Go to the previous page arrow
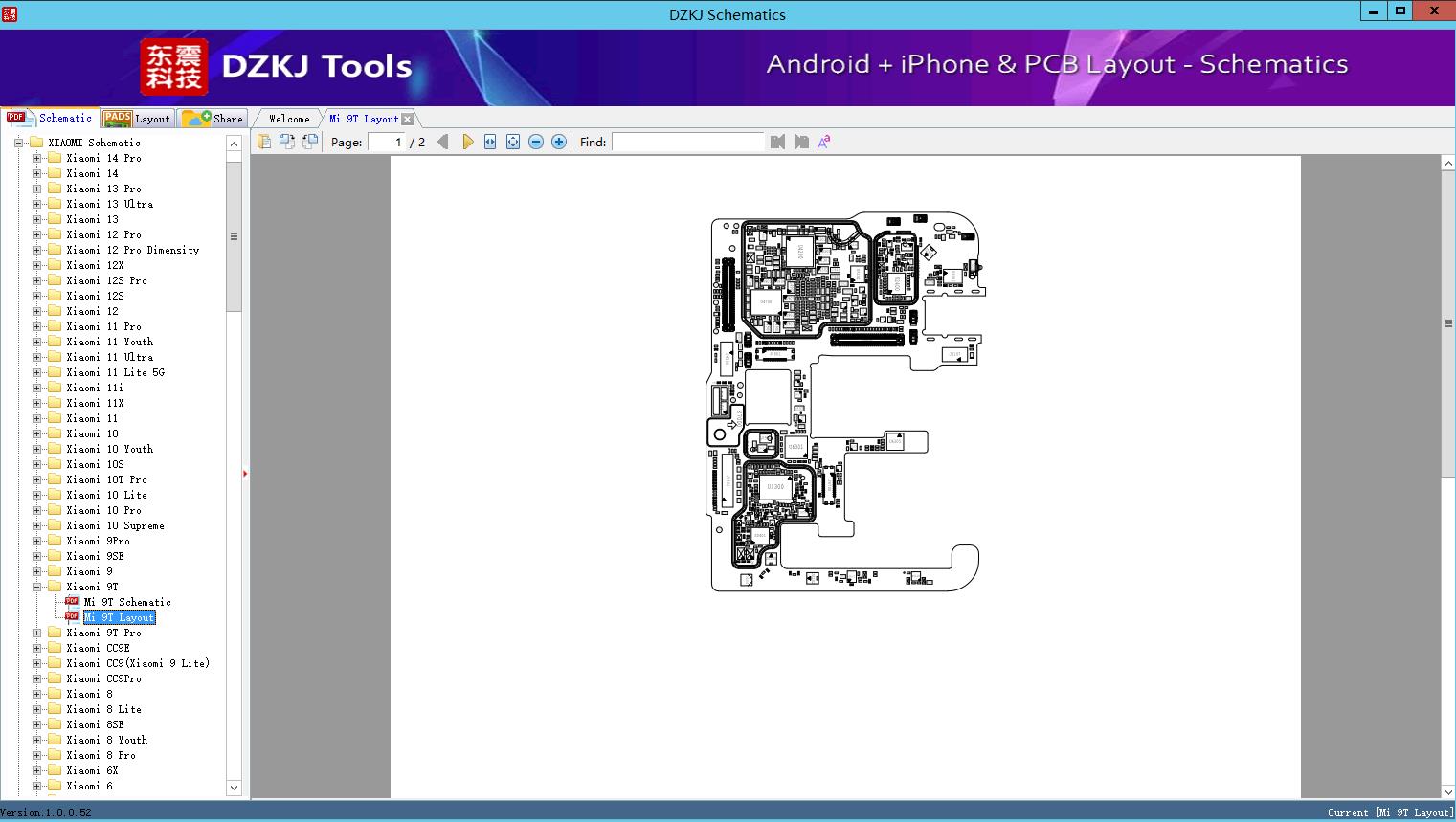This screenshot has height=822, width=1456. click(x=442, y=142)
